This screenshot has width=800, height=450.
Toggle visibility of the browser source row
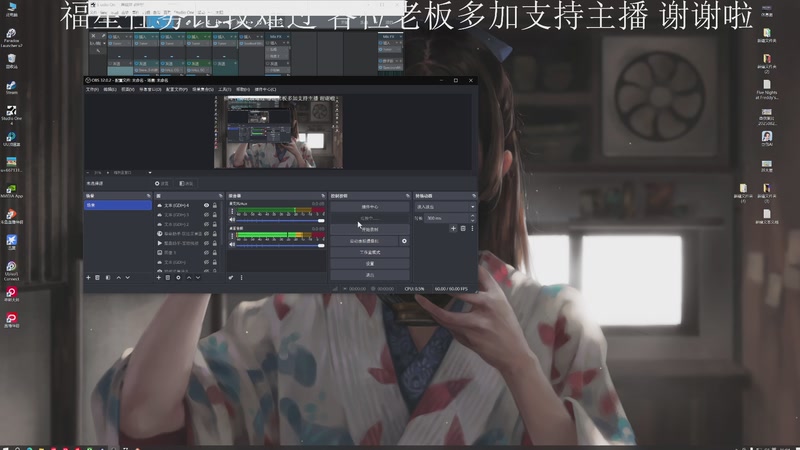tap(206, 234)
